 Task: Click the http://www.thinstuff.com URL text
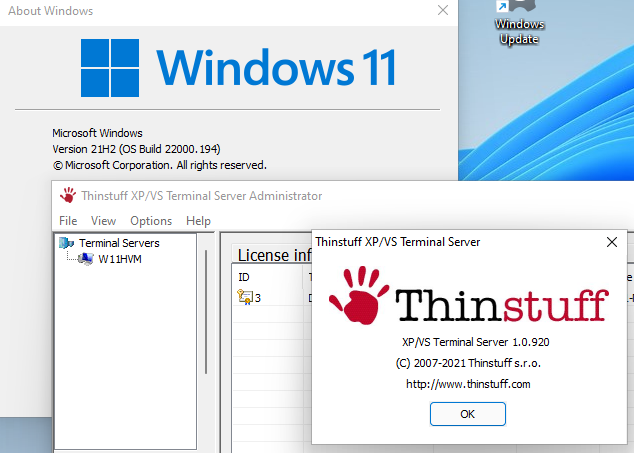coord(468,384)
